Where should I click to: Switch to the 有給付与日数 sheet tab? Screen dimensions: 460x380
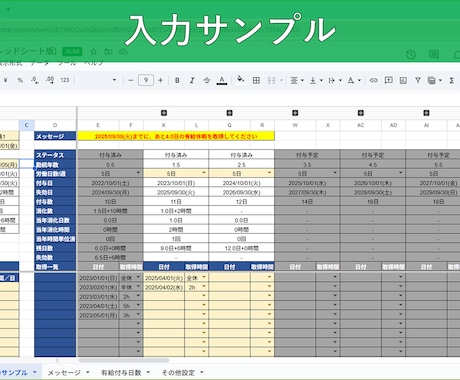[x=121, y=373]
